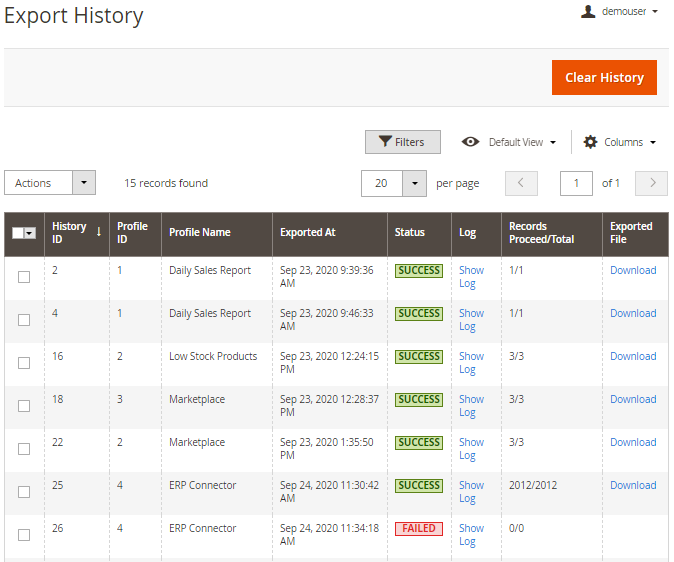The image size is (674, 562).
Task: Open the per page size dropdown arrow
Action: (415, 183)
